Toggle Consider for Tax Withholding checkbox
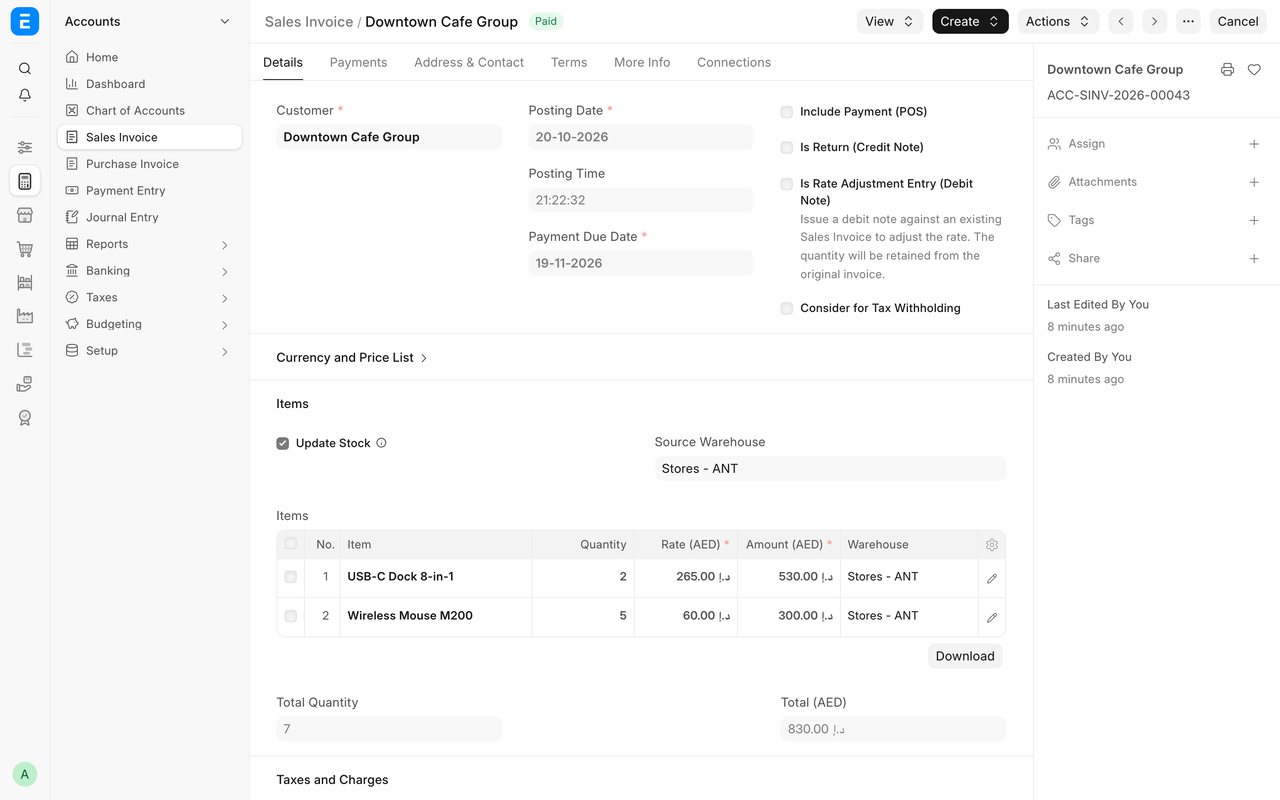The image size is (1280, 800). (787, 308)
